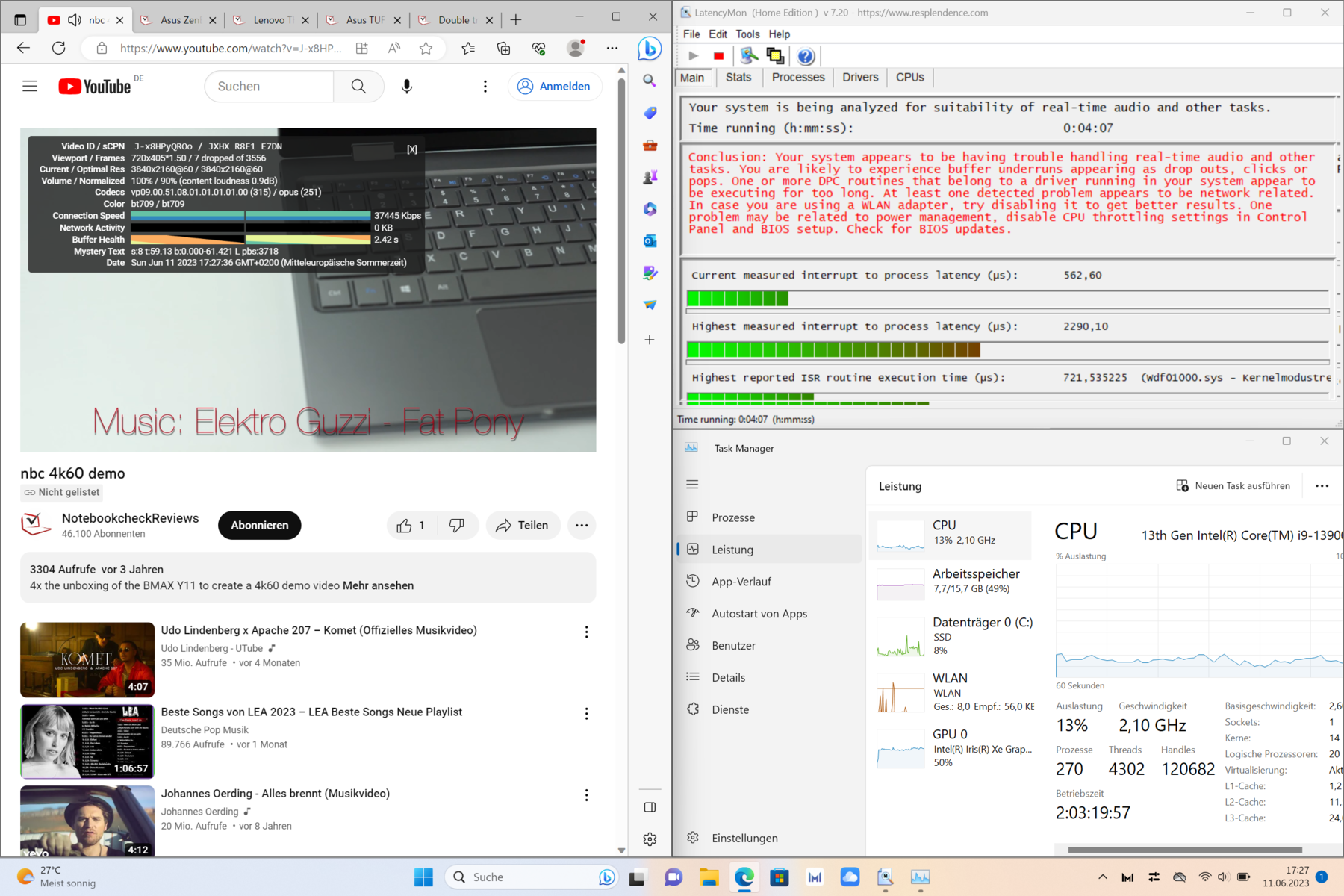Stop LatencyMon monitoring with red stop button
This screenshot has height=896, width=1344.
click(718, 56)
